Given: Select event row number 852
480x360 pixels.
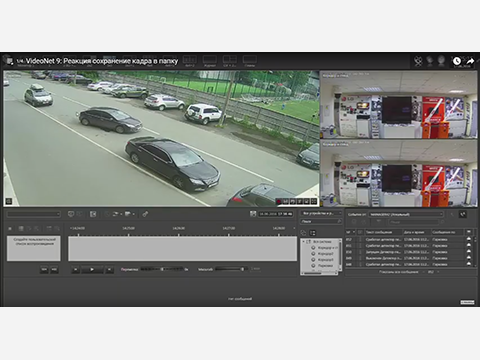Looking at the screenshot, I should click(x=409, y=239).
